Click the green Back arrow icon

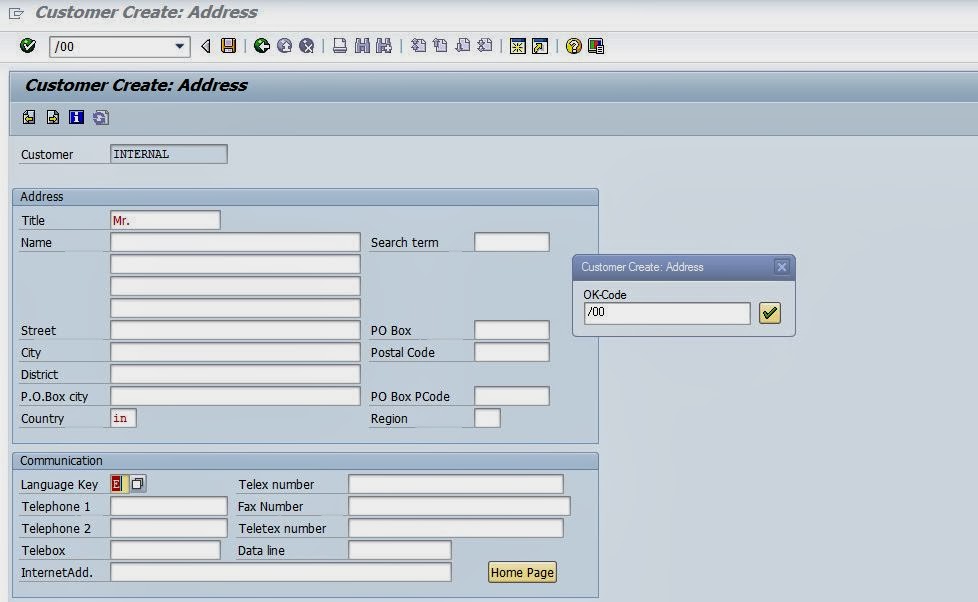click(x=262, y=46)
